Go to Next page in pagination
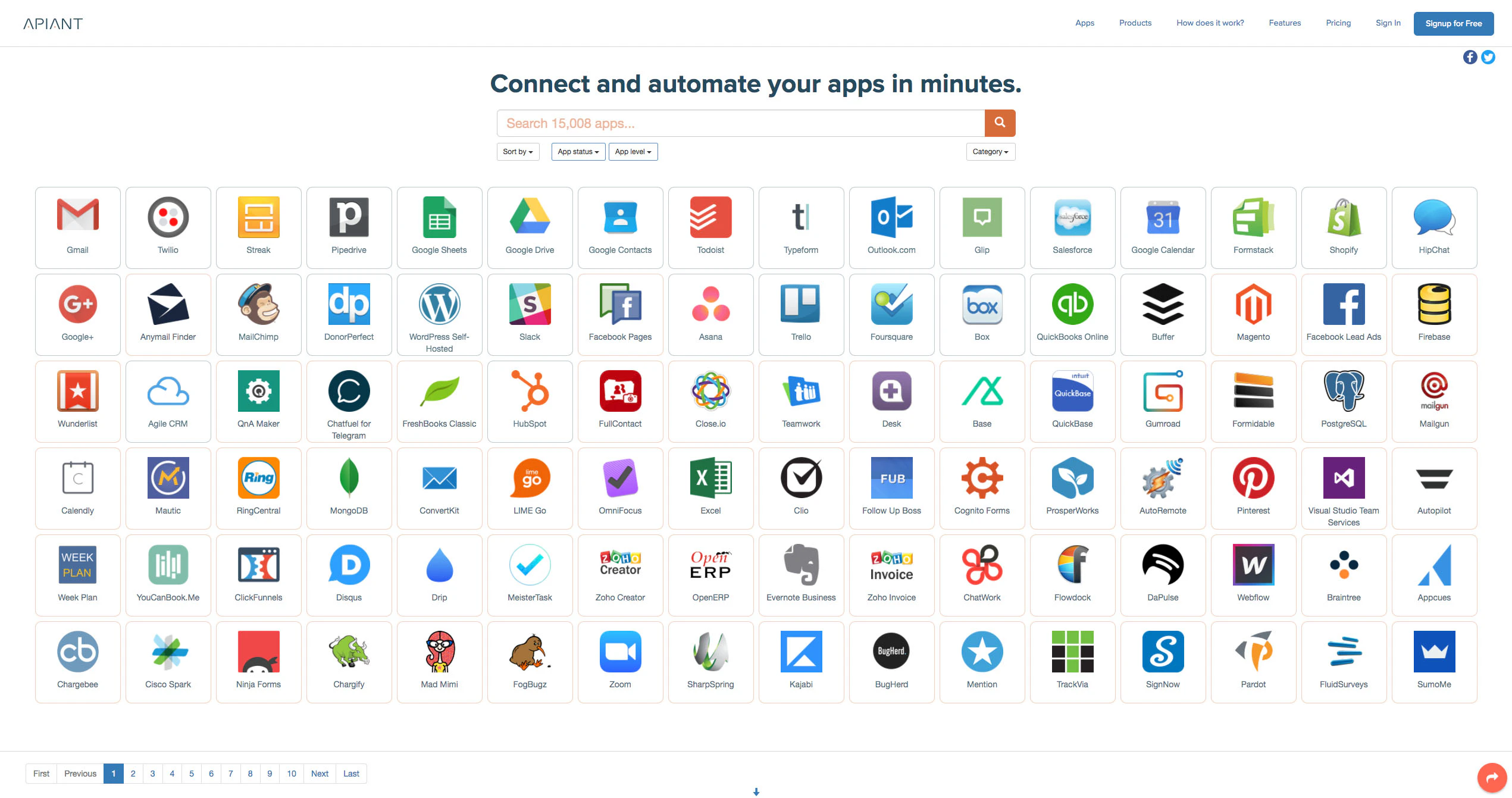The image size is (1512, 798). [320, 774]
